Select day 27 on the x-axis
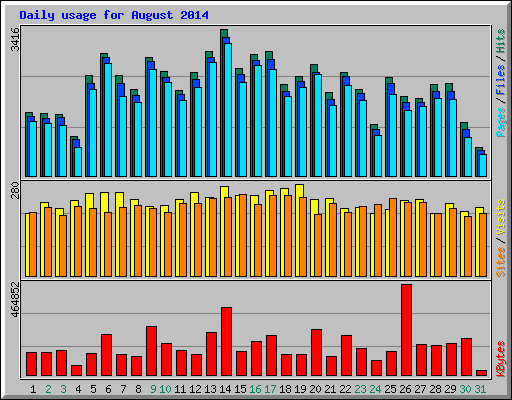This screenshot has height=400, width=512. coord(420,389)
